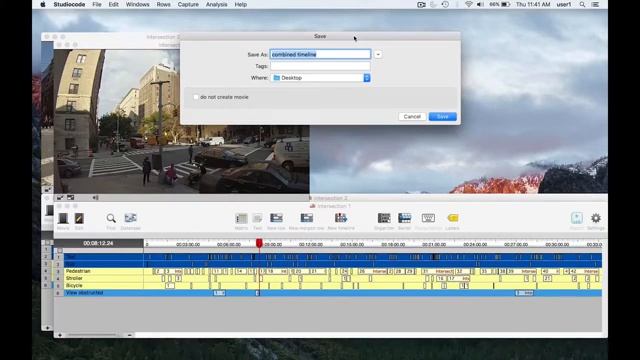Click the resize icon below the video

60,198
